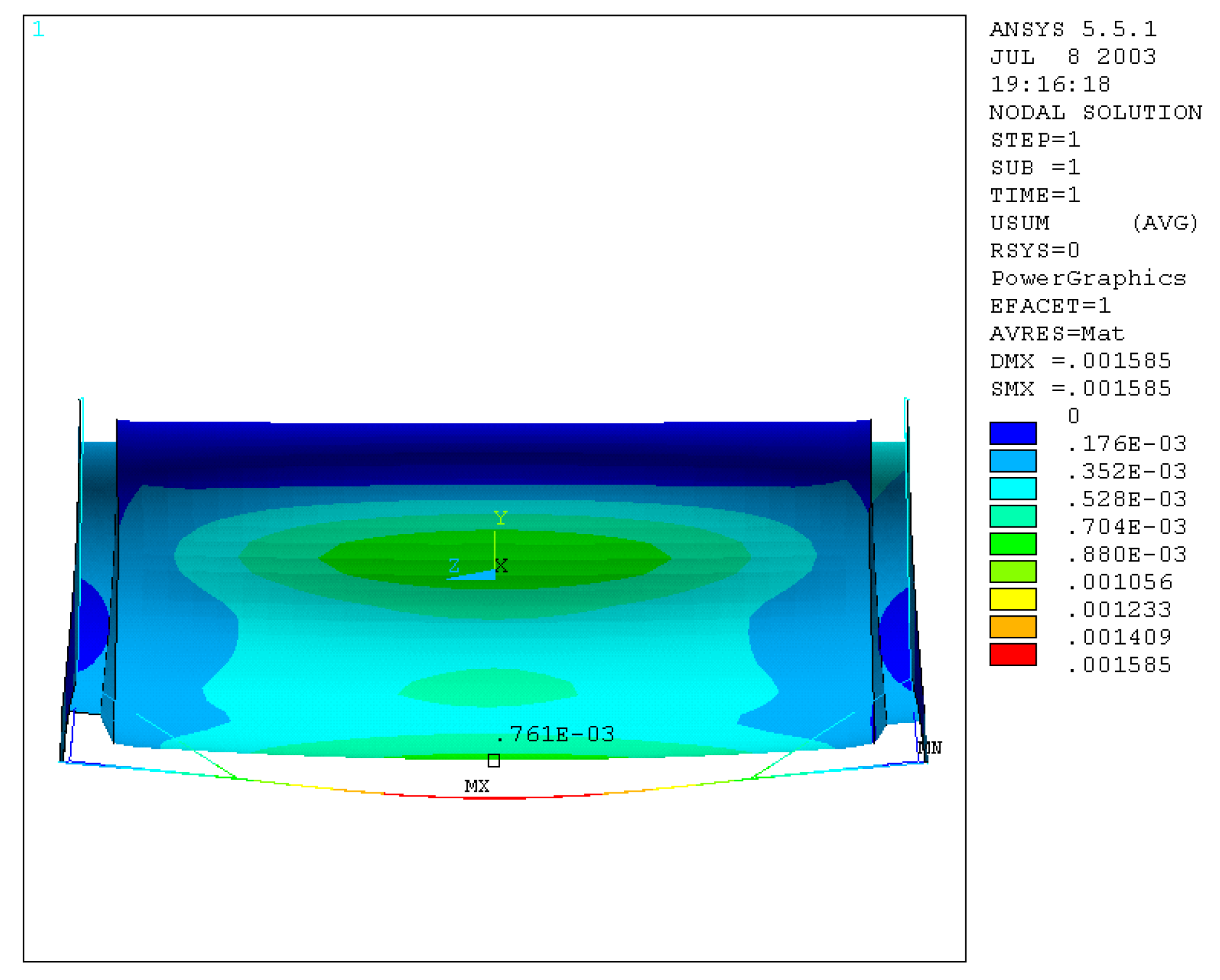Click the red legend color swatch
The height and width of the screenshot is (980, 1220).
point(1012,655)
